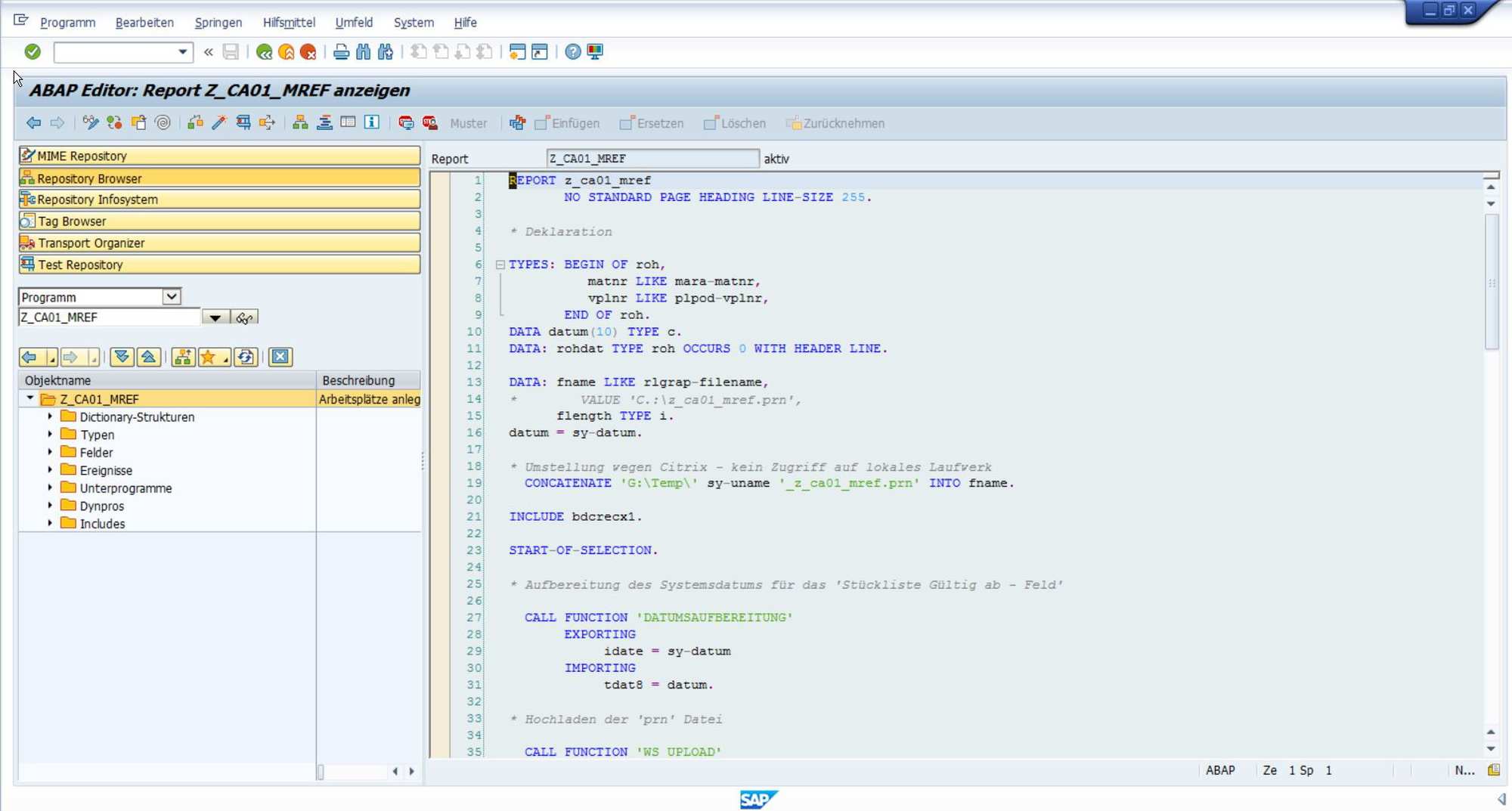Viewport: 1512px width, 811px height.
Task: Collapse all nodes with the double up arrow
Action: click(x=149, y=357)
